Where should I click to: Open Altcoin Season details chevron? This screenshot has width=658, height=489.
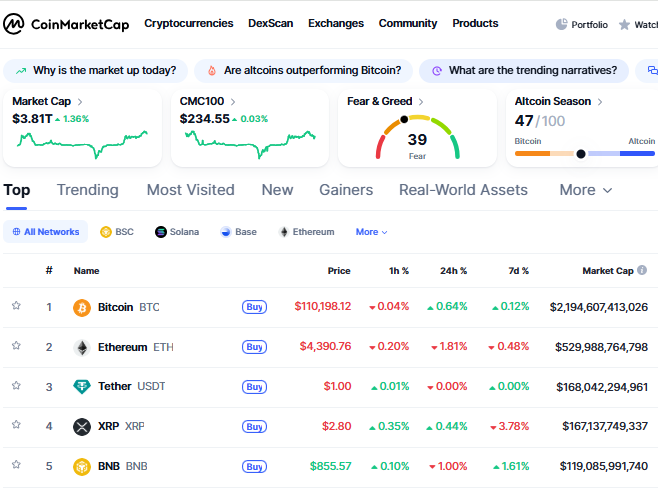coord(600,102)
